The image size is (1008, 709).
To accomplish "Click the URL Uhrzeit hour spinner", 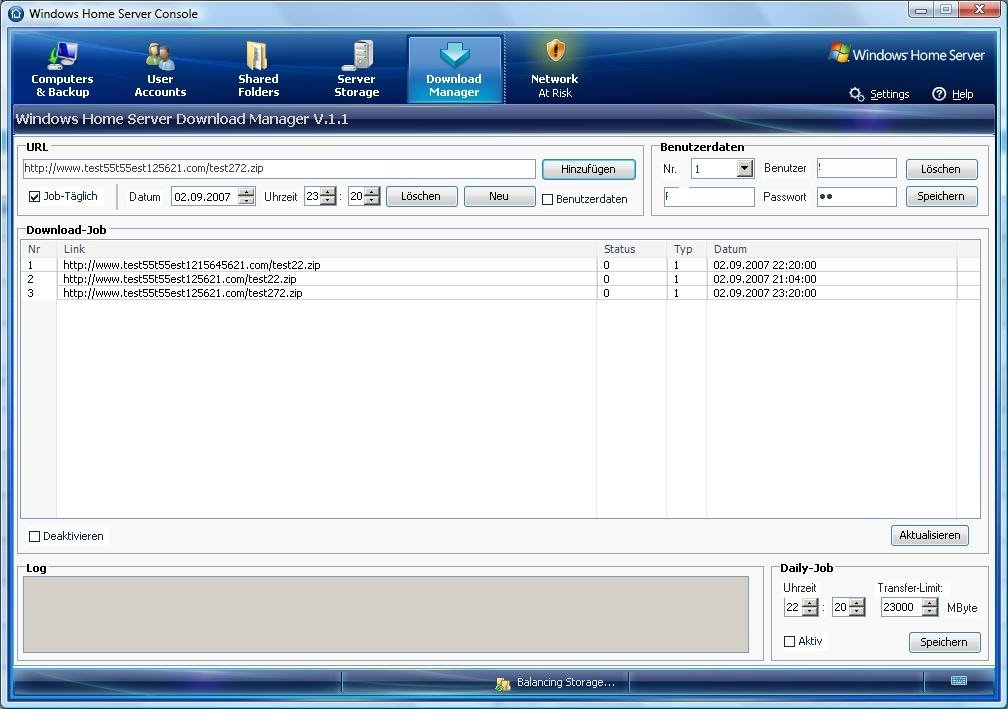I will click(x=328, y=197).
